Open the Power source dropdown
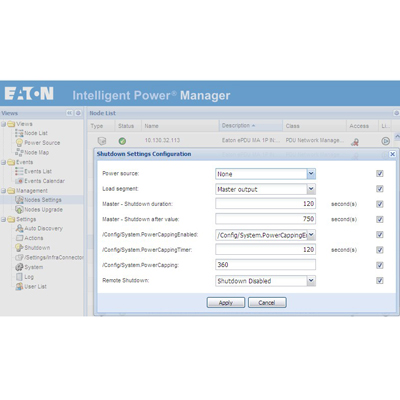400x400 pixels. click(311, 174)
